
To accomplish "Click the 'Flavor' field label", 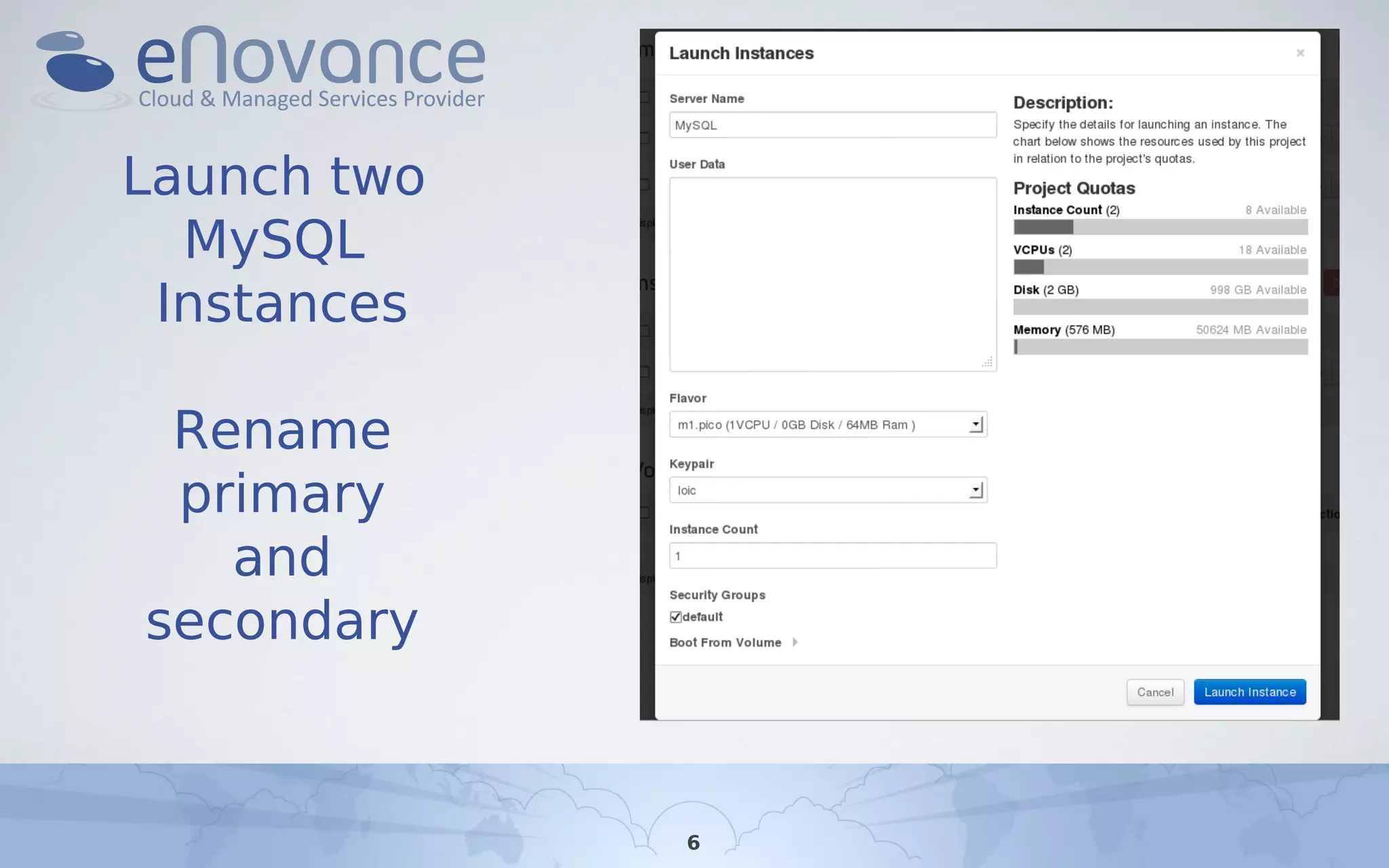I will [x=688, y=398].
